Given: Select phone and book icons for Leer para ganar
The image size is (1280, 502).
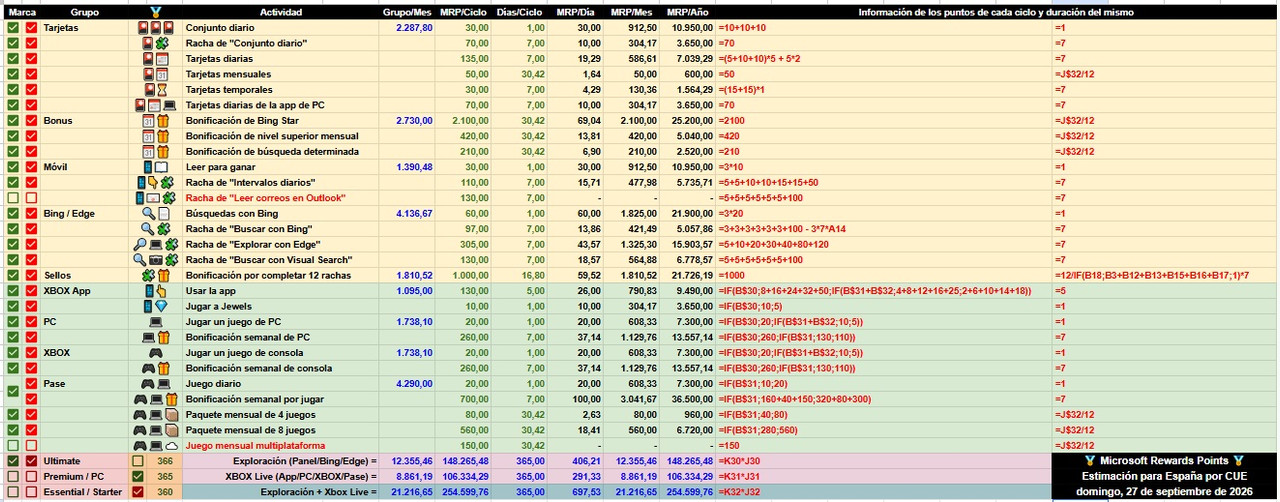Looking at the screenshot, I should tap(155, 167).
